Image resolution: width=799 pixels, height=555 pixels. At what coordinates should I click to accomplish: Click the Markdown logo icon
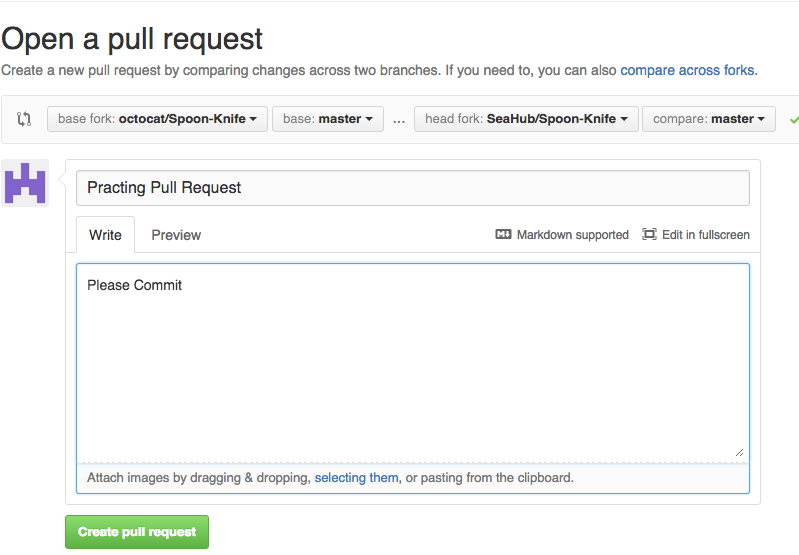[x=503, y=235]
